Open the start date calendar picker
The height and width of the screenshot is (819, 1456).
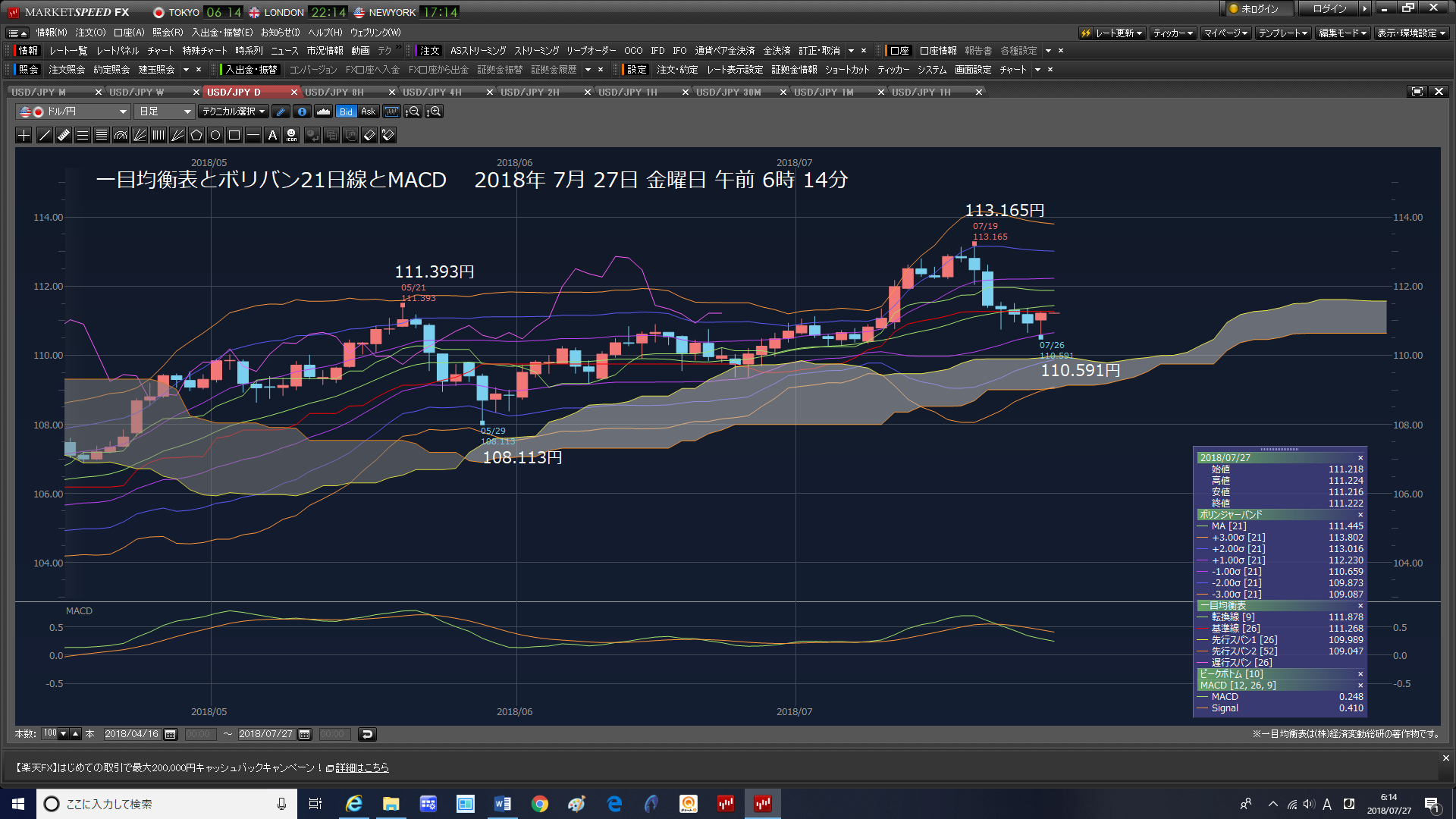tap(171, 734)
